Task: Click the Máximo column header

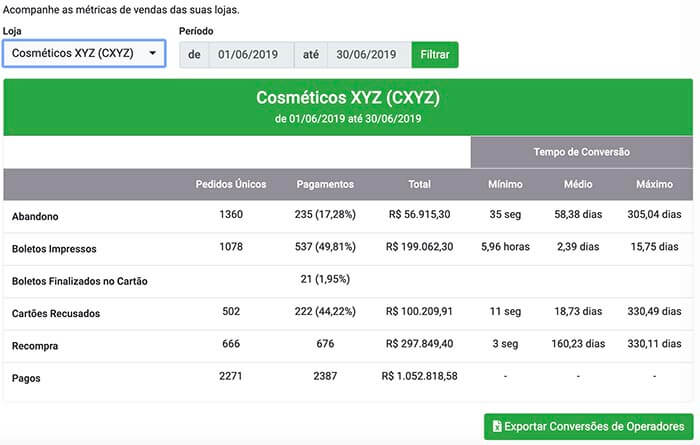Action: 654,184
